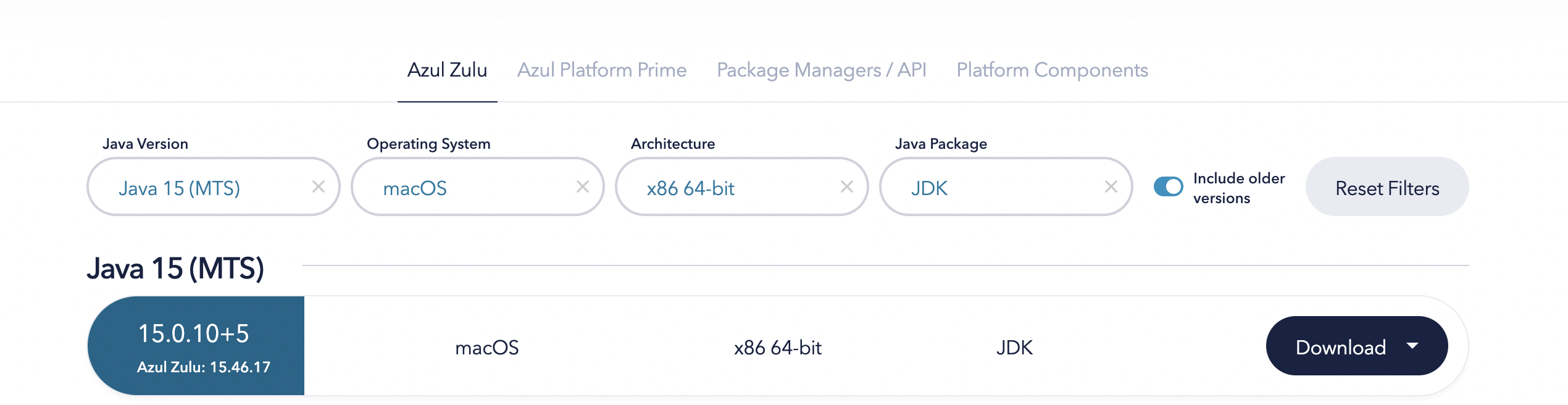Open the Architecture dropdown
Image resolution: width=1568 pixels, height=405 pixels.
pos(742,186)
